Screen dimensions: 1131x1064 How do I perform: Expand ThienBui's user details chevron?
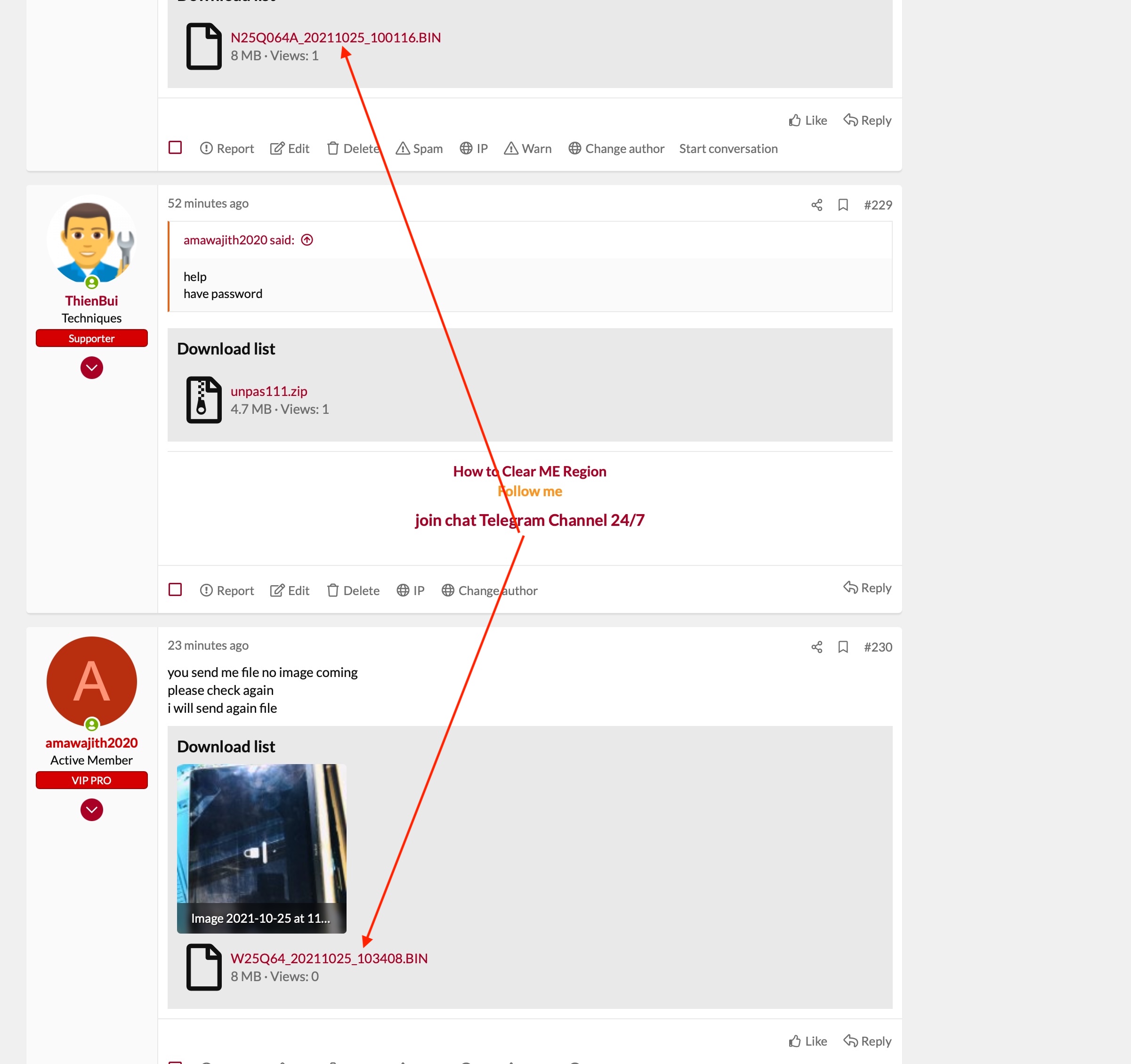[92, 368]
